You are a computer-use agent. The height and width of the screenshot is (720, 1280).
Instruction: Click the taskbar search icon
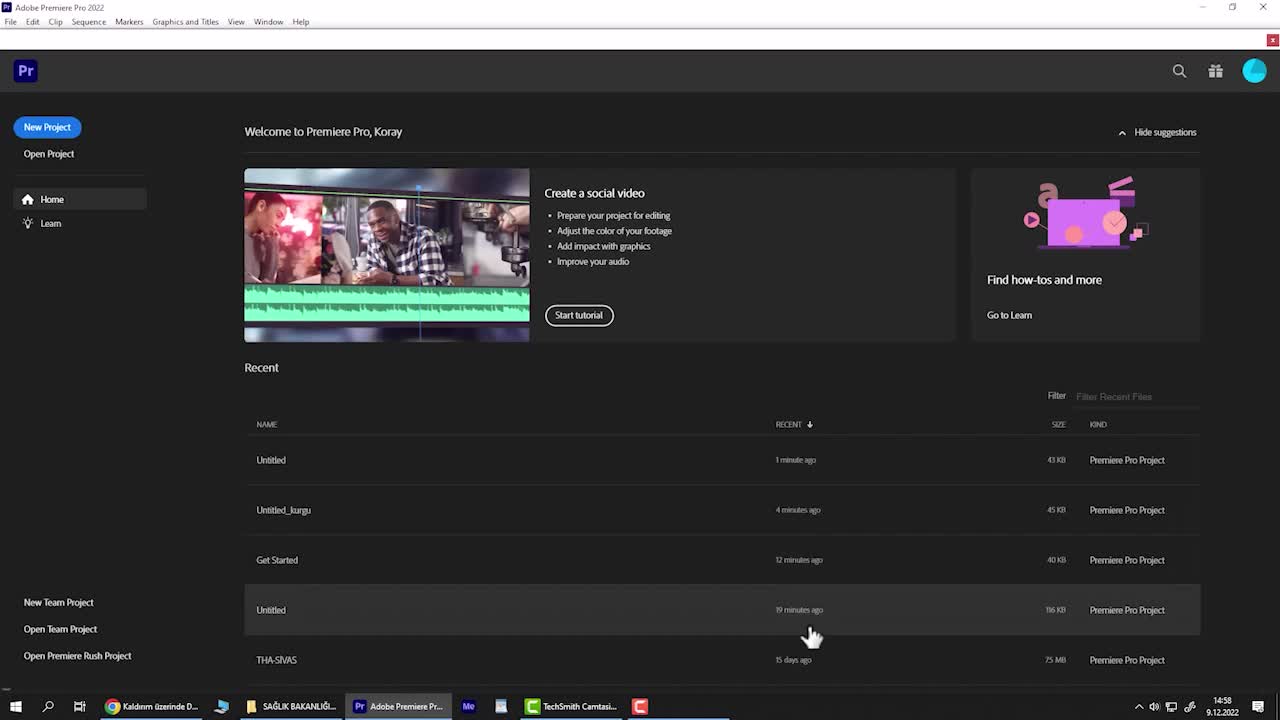coord(48,706)
